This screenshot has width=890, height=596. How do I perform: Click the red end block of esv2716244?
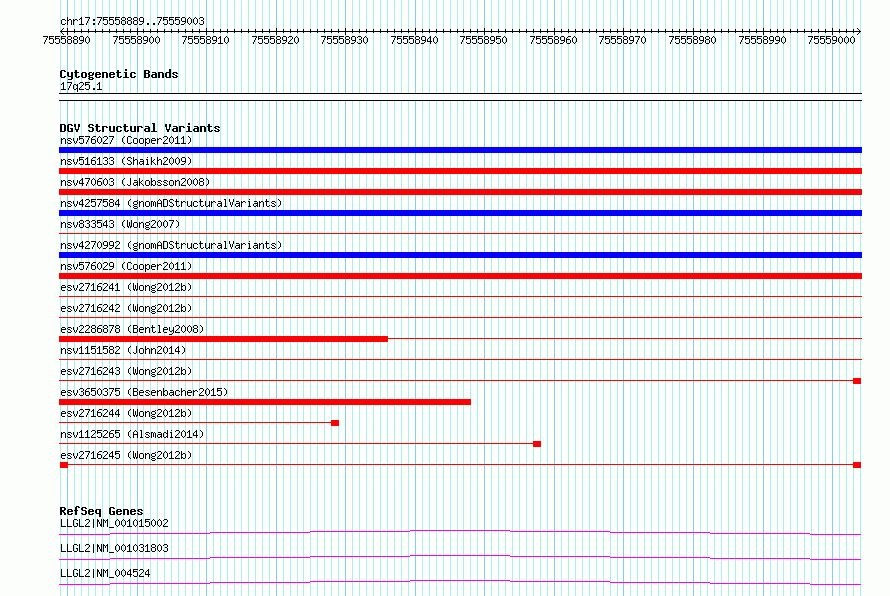coord(335,423)
